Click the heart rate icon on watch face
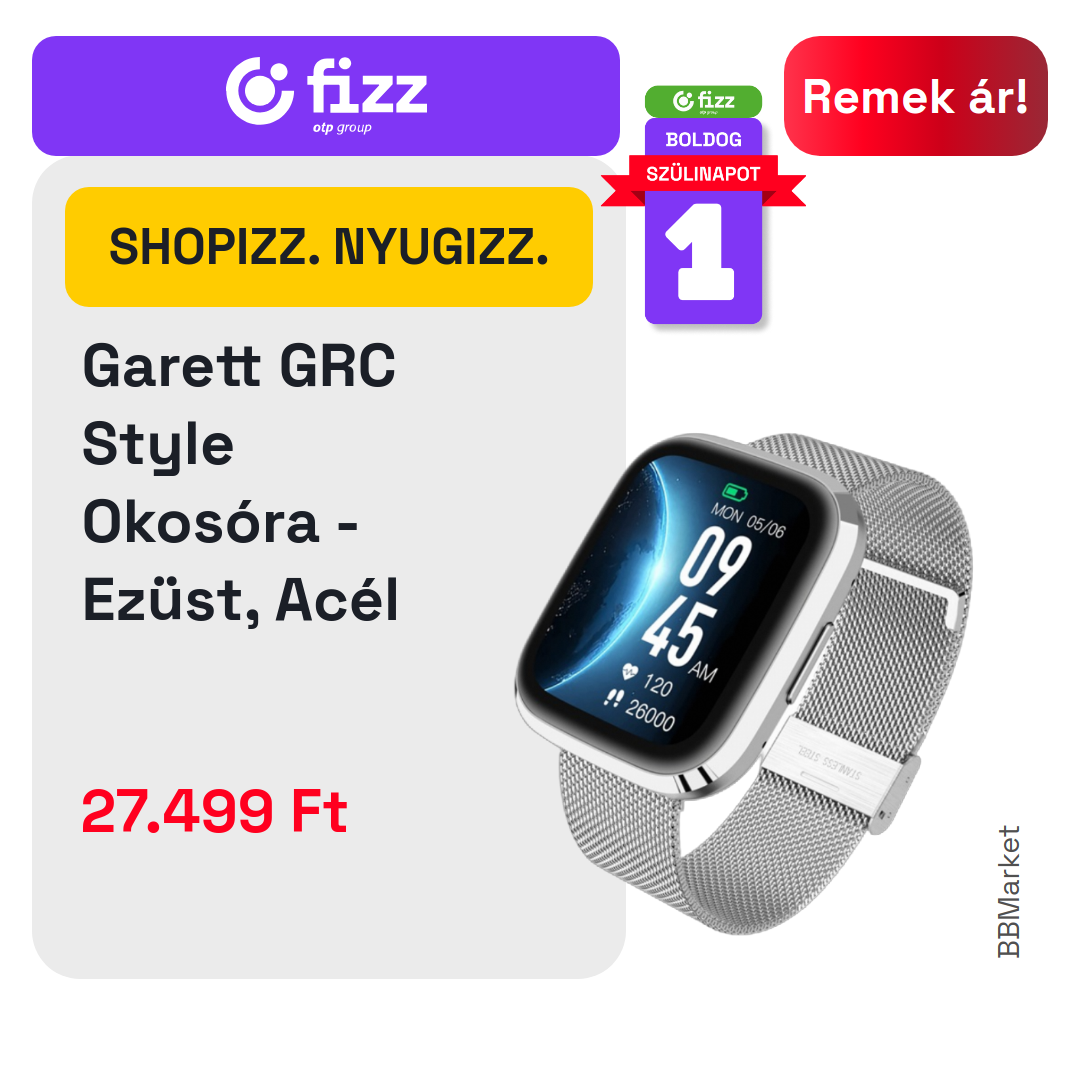Screen dimensions: 1080x1080 click(x=630, y=672)
